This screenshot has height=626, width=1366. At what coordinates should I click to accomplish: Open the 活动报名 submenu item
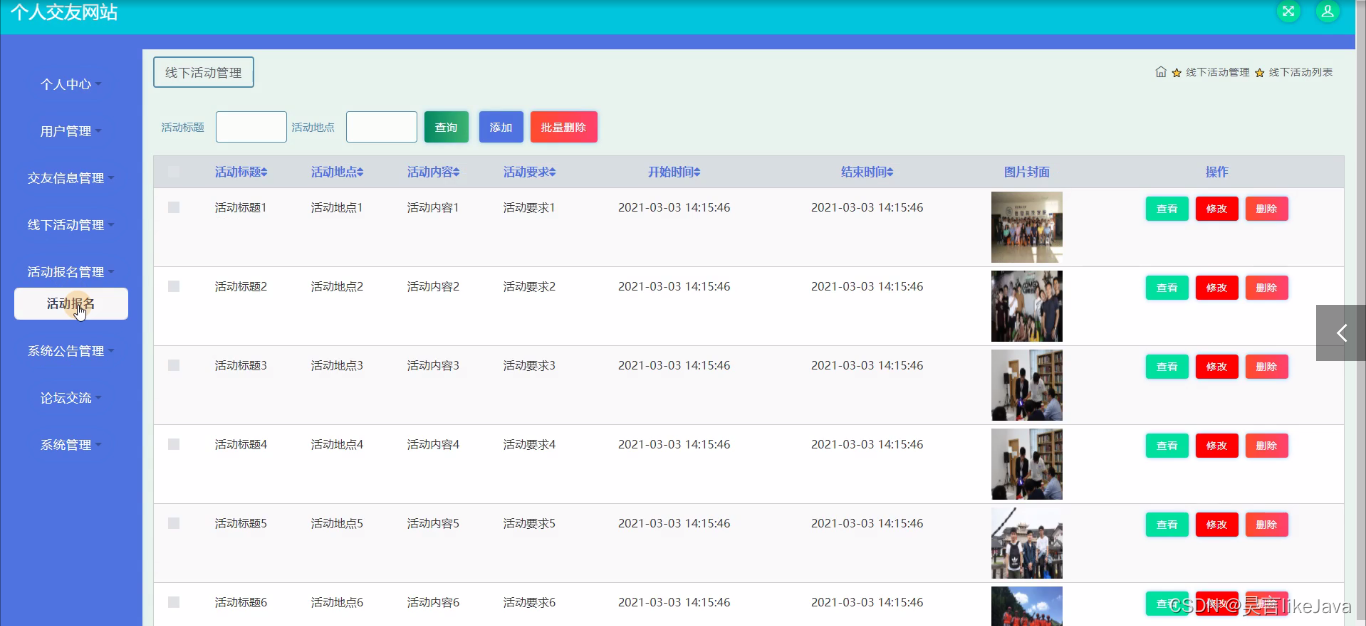pyautogui.click(x=71, y=304)
